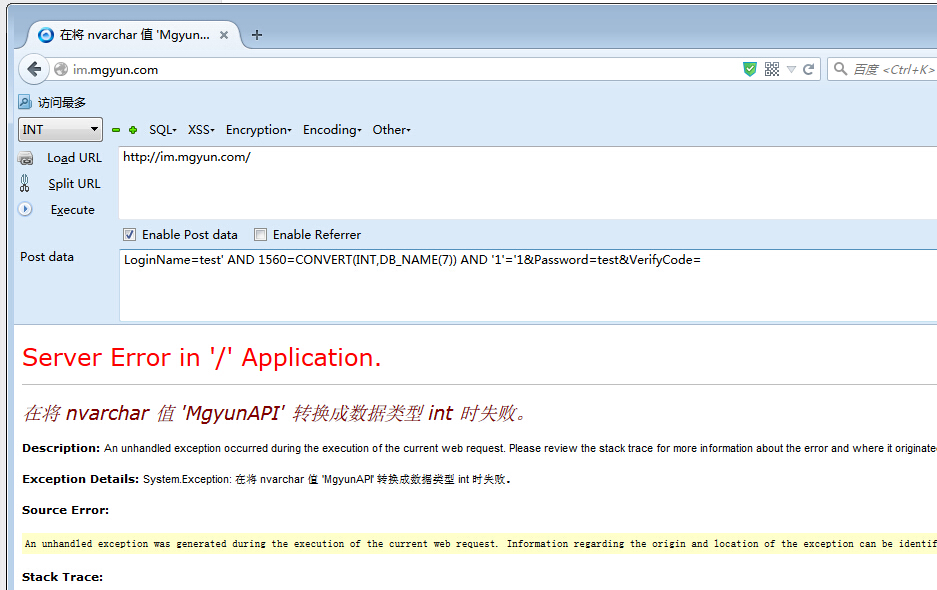The image size is (937, 590).
Task: Toggle Enable Referrer checkbox
Action: 260,234
